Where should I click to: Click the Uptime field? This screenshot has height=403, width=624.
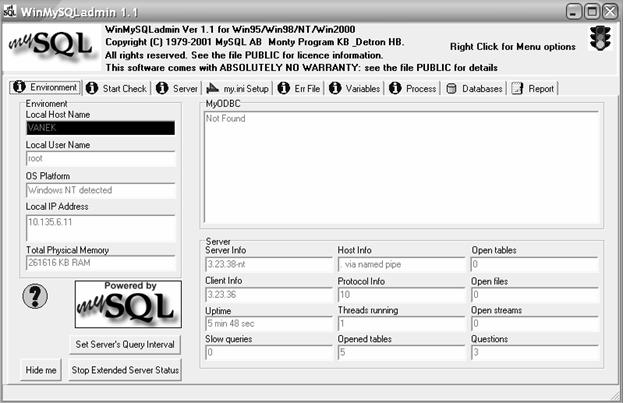pos(269,323)
